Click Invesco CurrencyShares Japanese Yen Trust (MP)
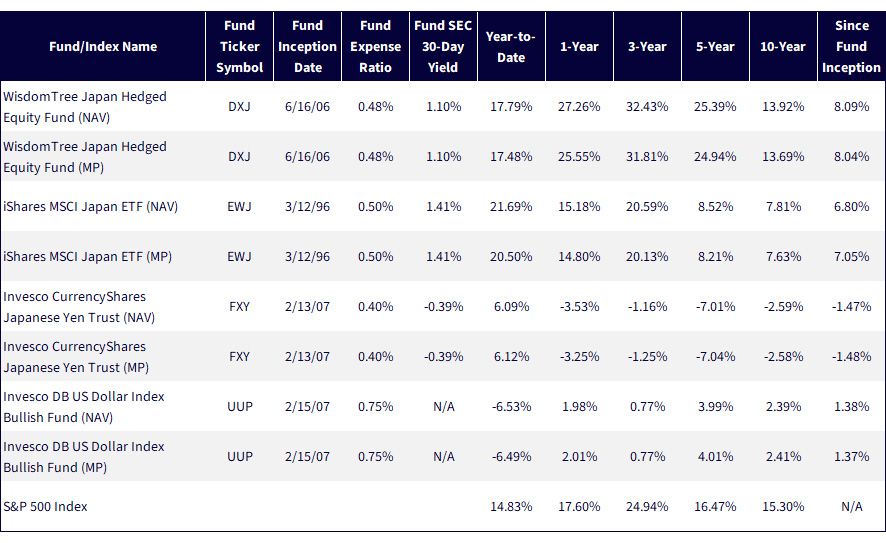Image resolution: width=886 pixels, height=543 pixels. tap(76, 357)
